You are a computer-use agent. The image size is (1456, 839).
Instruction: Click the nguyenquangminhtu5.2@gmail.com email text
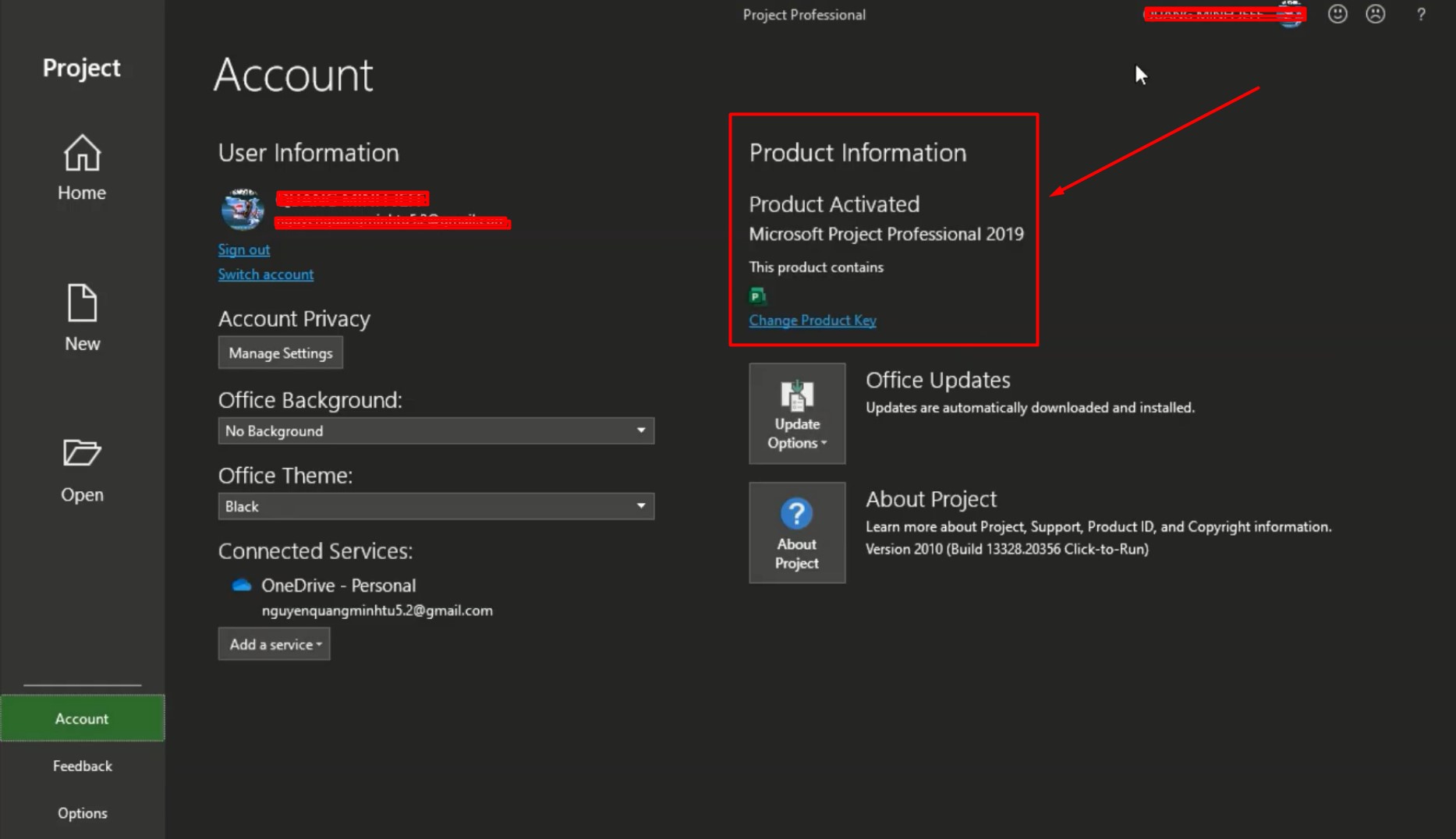[377, 611]
